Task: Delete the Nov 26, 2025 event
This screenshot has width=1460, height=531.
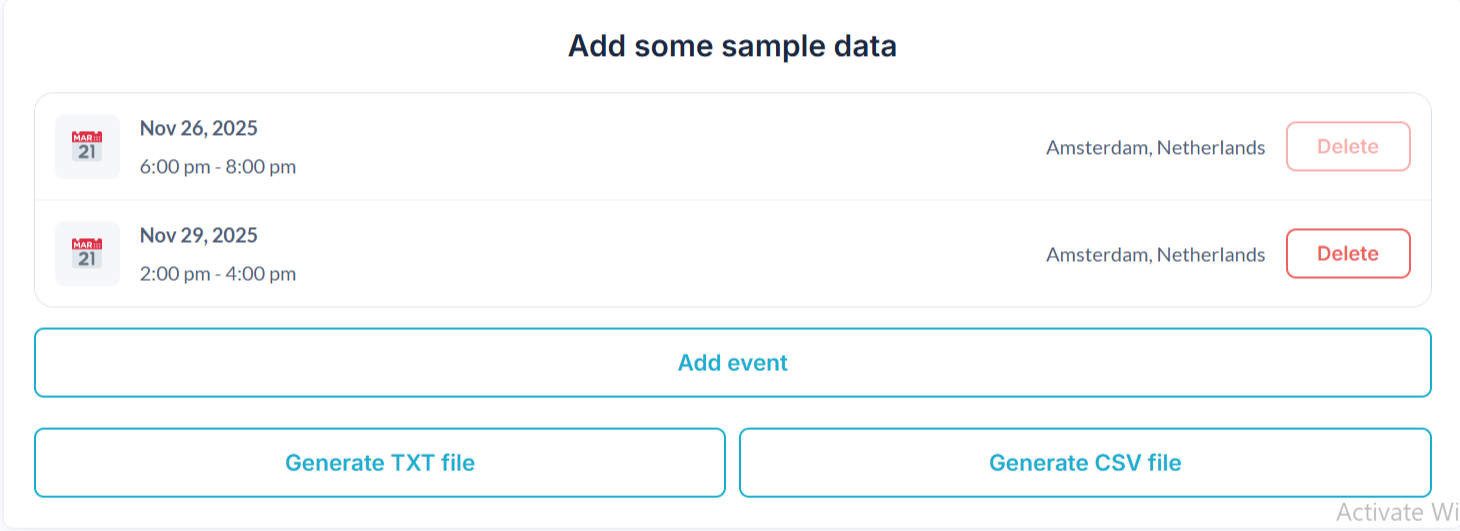Action: pos(1347,147)
